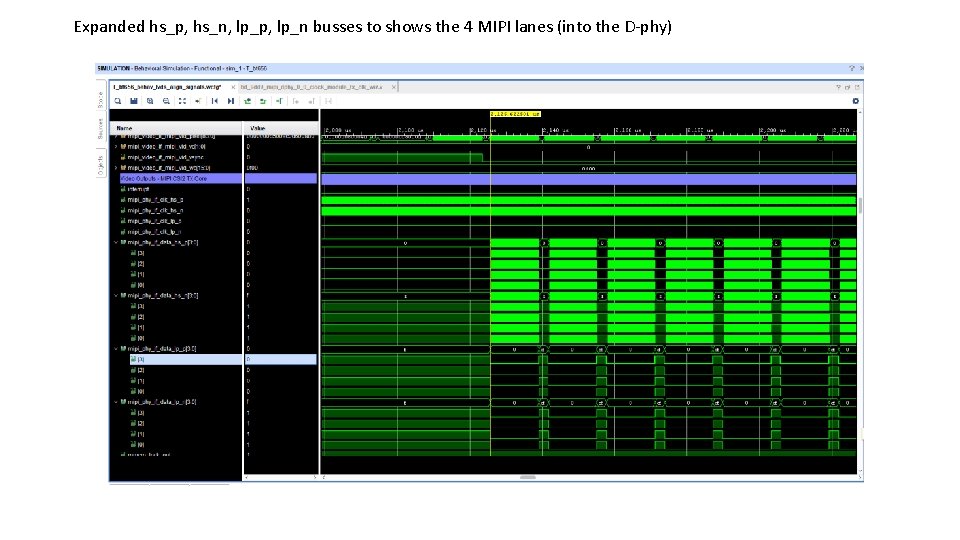The width and height of the screenshot is (960, 540).
Task: Expand the mipi_vid_vc bus
Action: click(x=116, y=146)
